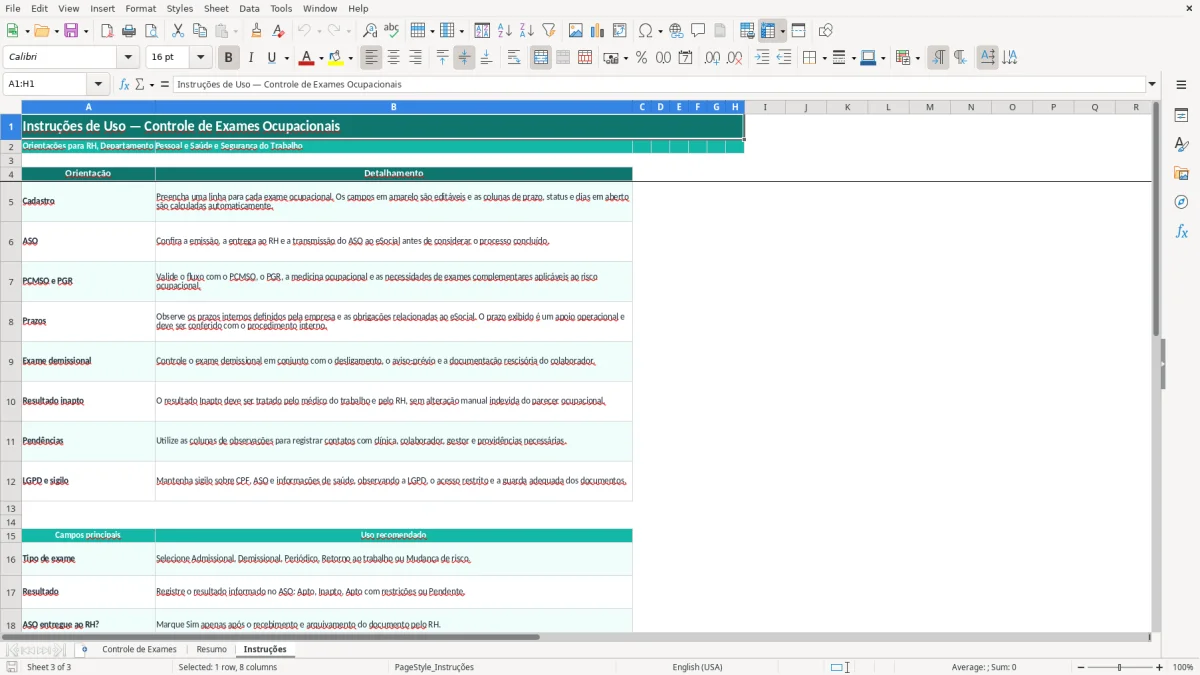Image resolution: width=1200 pixels, height=675 pixels.
Task: Toggle Left-To-Right text direction
Action: tap(938, 58)
